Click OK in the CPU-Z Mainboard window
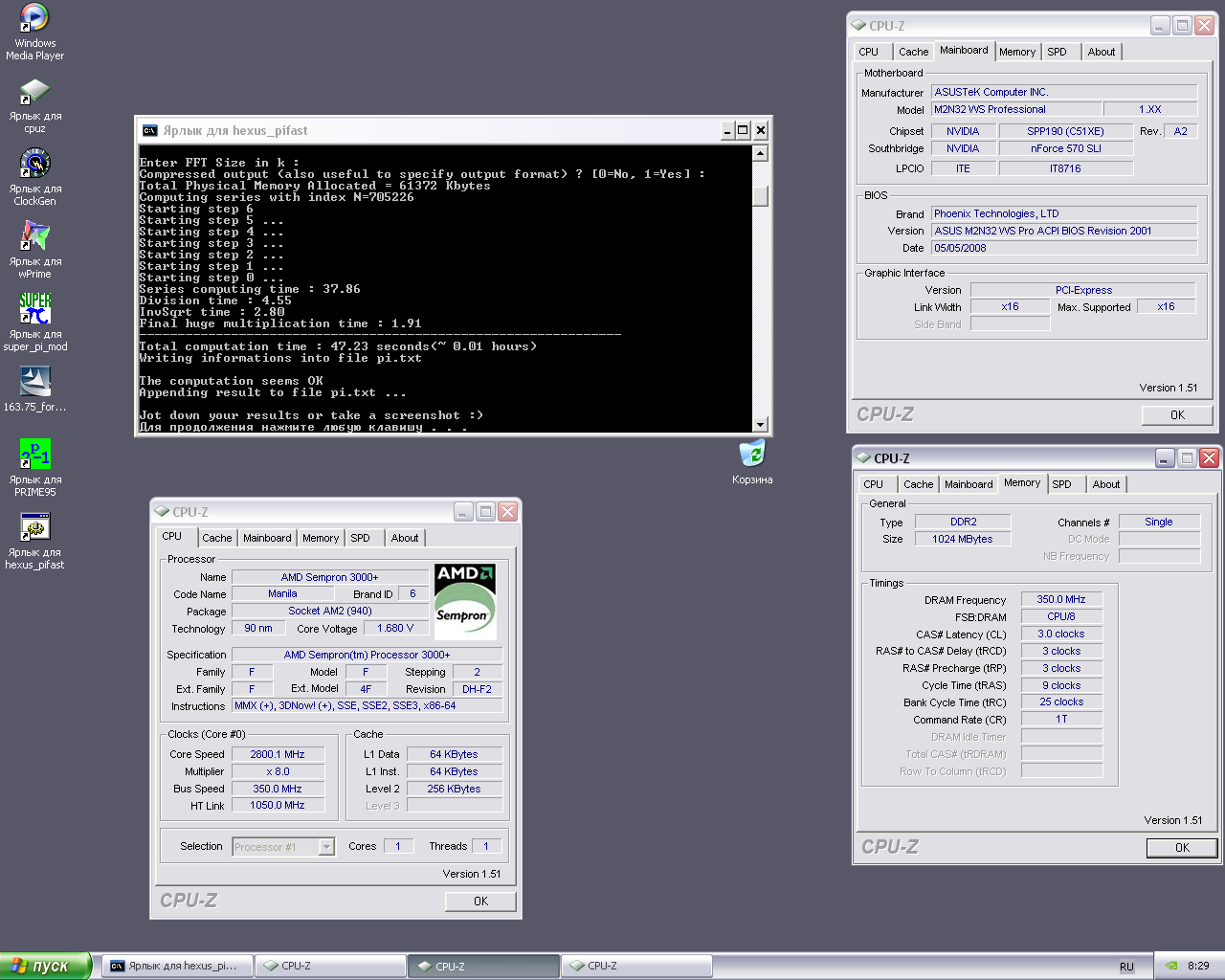 pyautogui.click(x=1177, y=415)
